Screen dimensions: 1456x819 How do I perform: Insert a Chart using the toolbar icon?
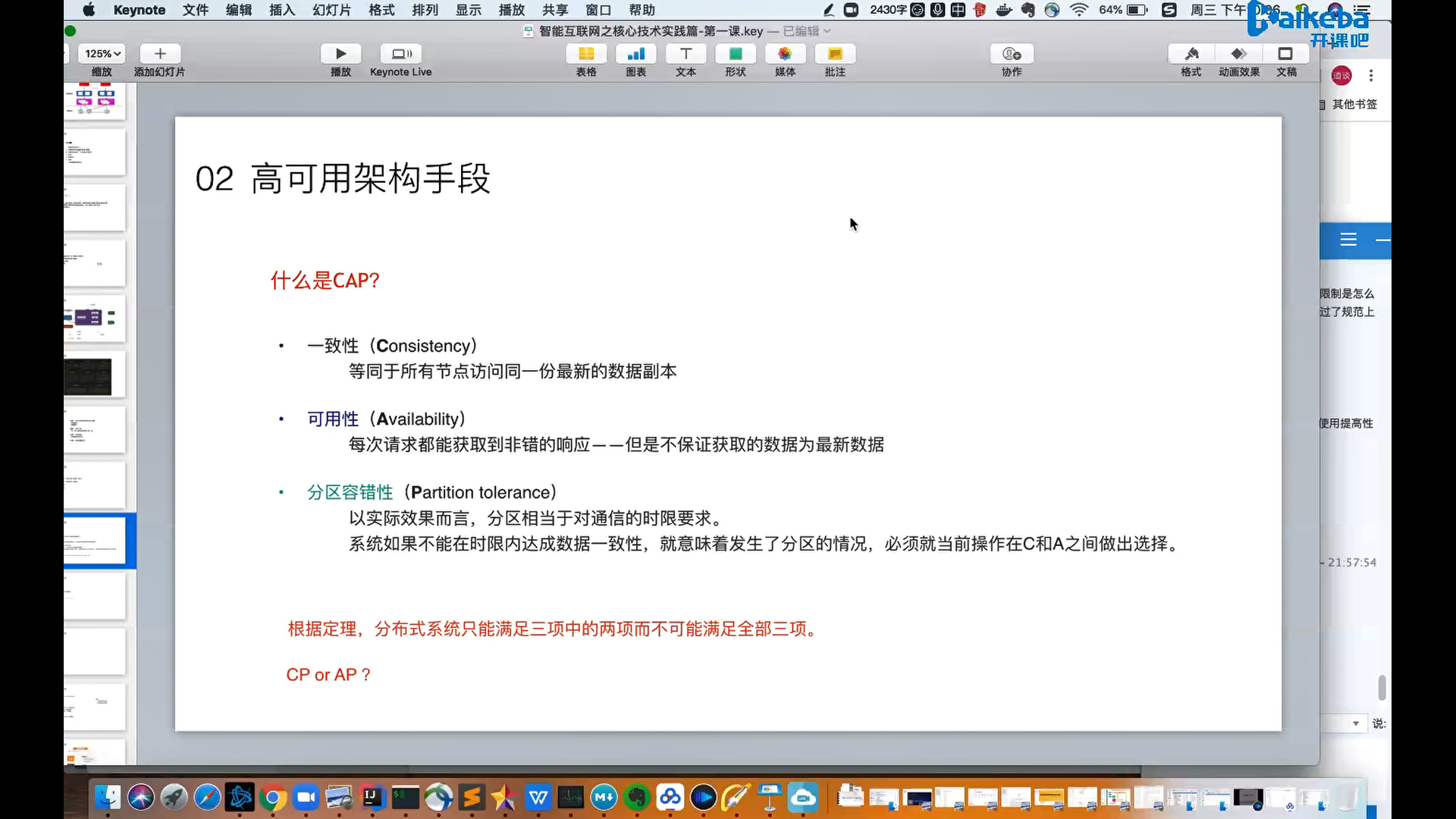[x=635, y=54]
